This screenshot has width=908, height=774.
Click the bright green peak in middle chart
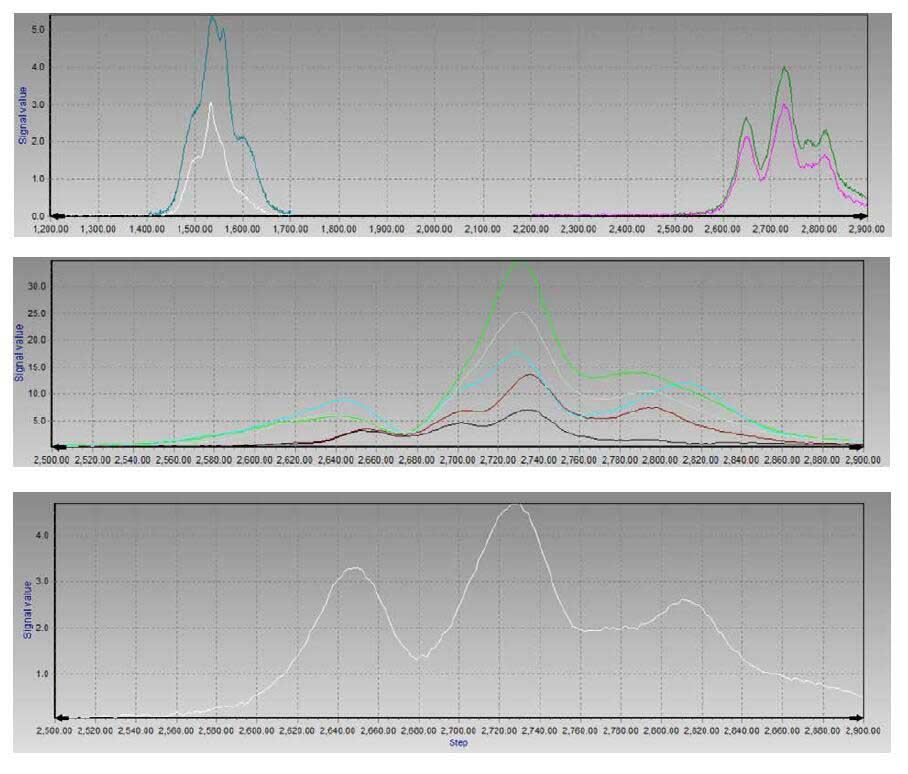click(x=518, y=263)
